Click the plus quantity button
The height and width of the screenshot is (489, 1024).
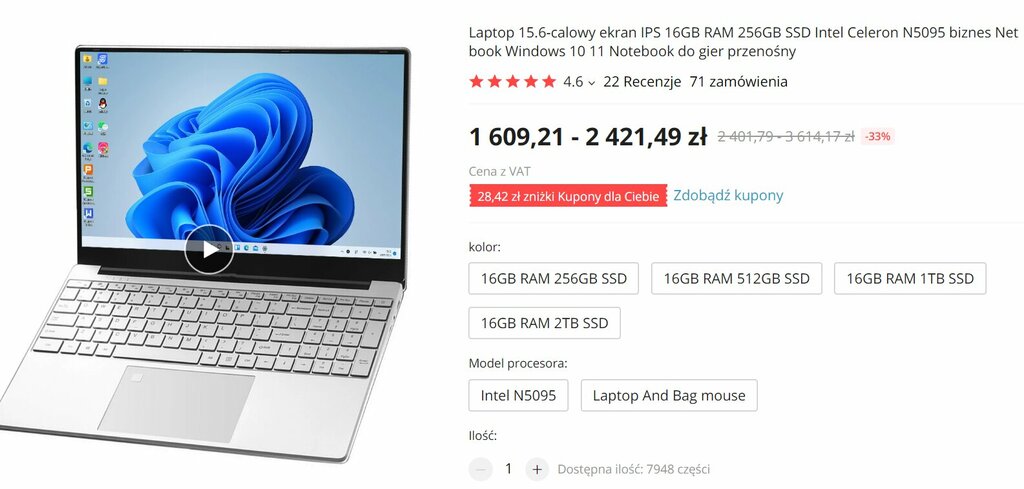pos(537,469)
